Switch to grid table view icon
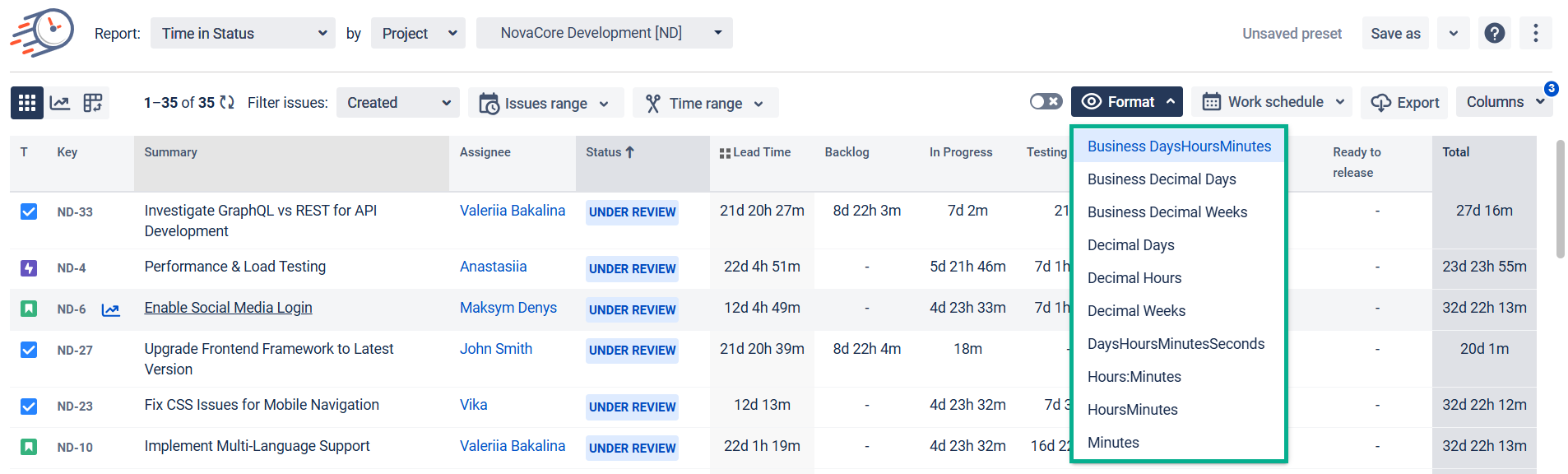 pos(27,103)
